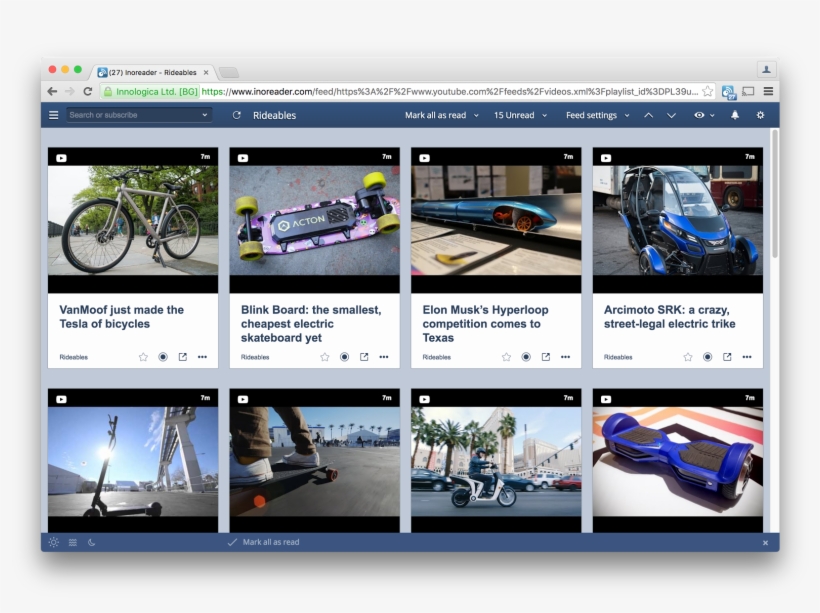Image resolution: width=820 pixels, height=613 pixels.
Task: Open Arcimoto SRK article in new tab icon
Action: click(x=727, y=357)
